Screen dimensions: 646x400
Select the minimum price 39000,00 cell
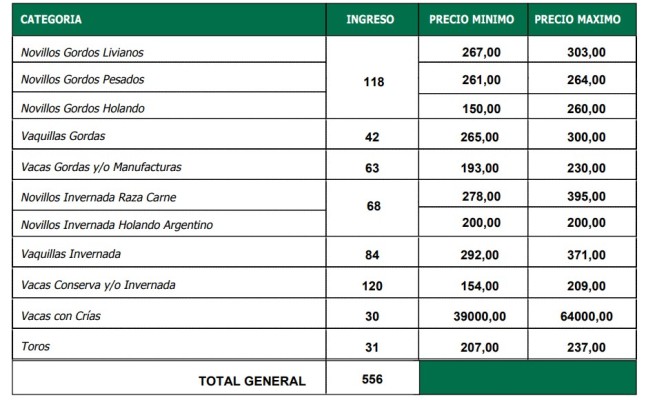pyautogui.click(x=473, y=314)
